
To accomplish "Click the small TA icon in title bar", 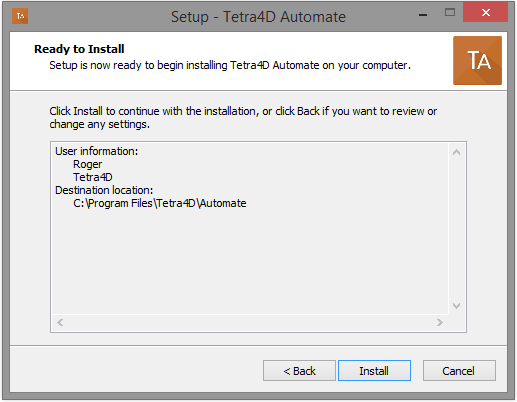I will 20,16.
